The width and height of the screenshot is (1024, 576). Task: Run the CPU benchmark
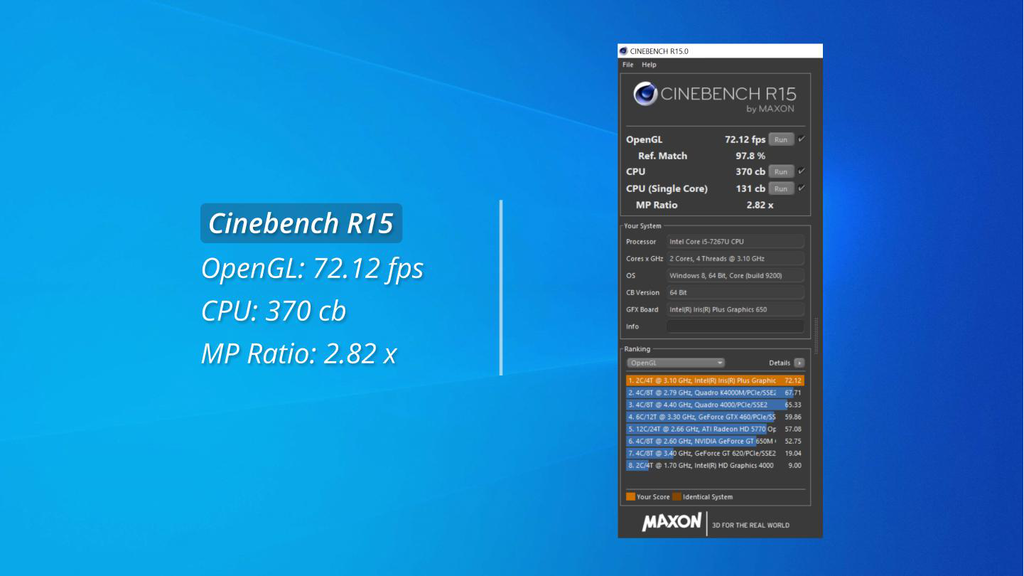(x=781, y=172)
